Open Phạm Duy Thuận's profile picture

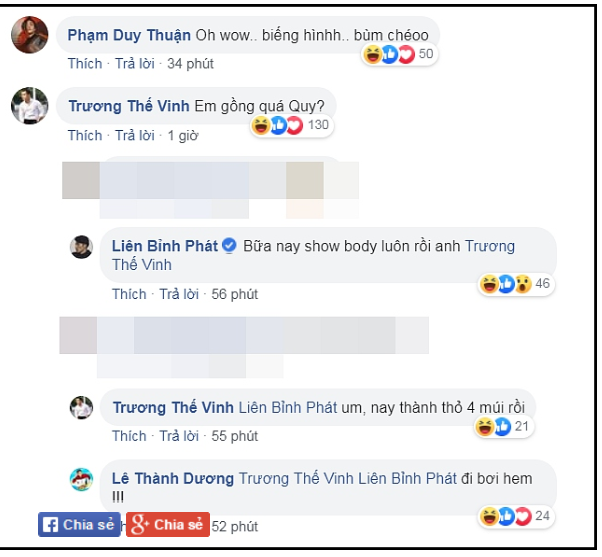30,35
